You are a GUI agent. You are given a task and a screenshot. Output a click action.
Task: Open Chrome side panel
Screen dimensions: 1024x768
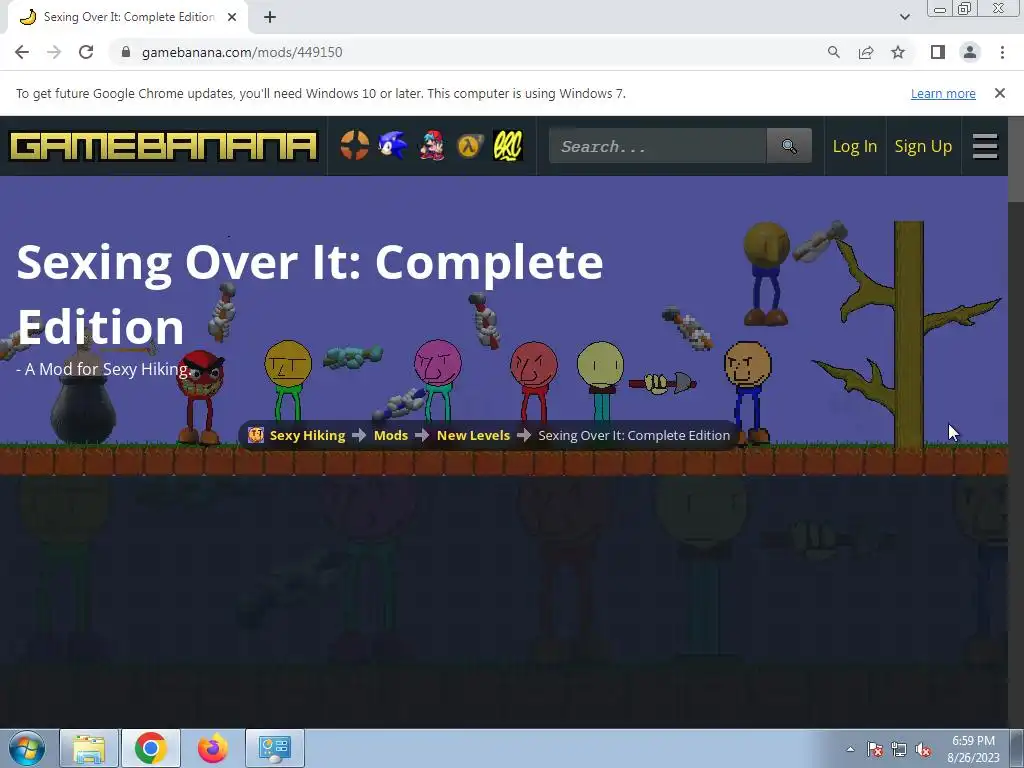(x=938, y=52)
